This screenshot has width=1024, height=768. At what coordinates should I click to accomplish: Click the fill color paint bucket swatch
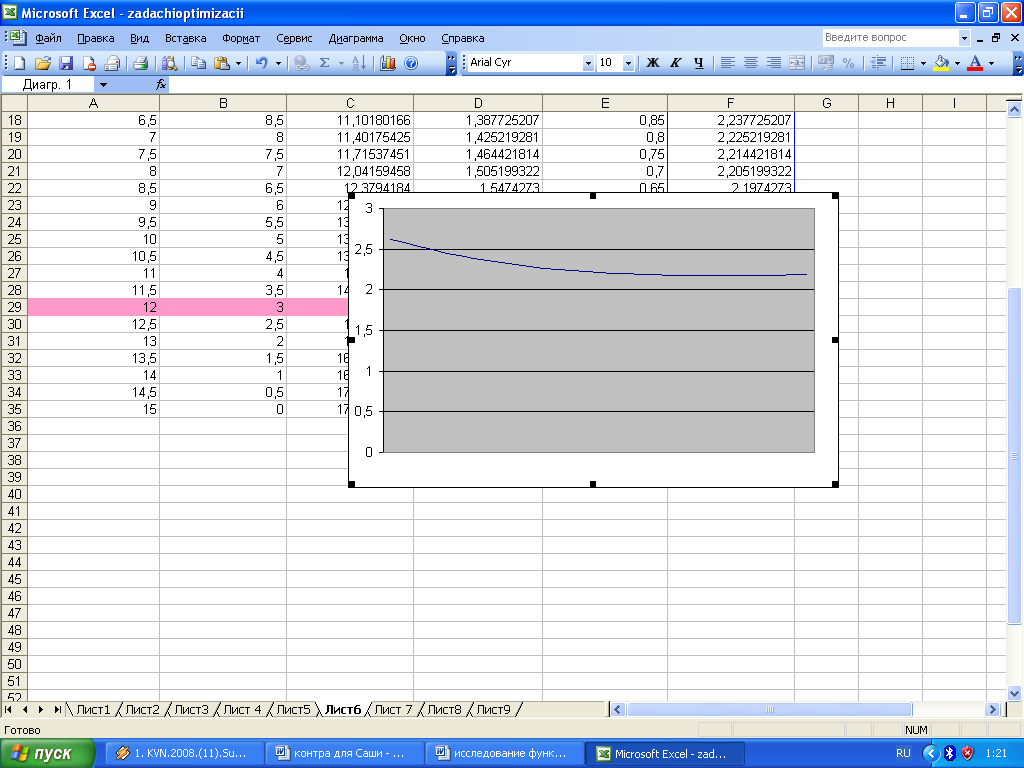[x=941, y=63]
